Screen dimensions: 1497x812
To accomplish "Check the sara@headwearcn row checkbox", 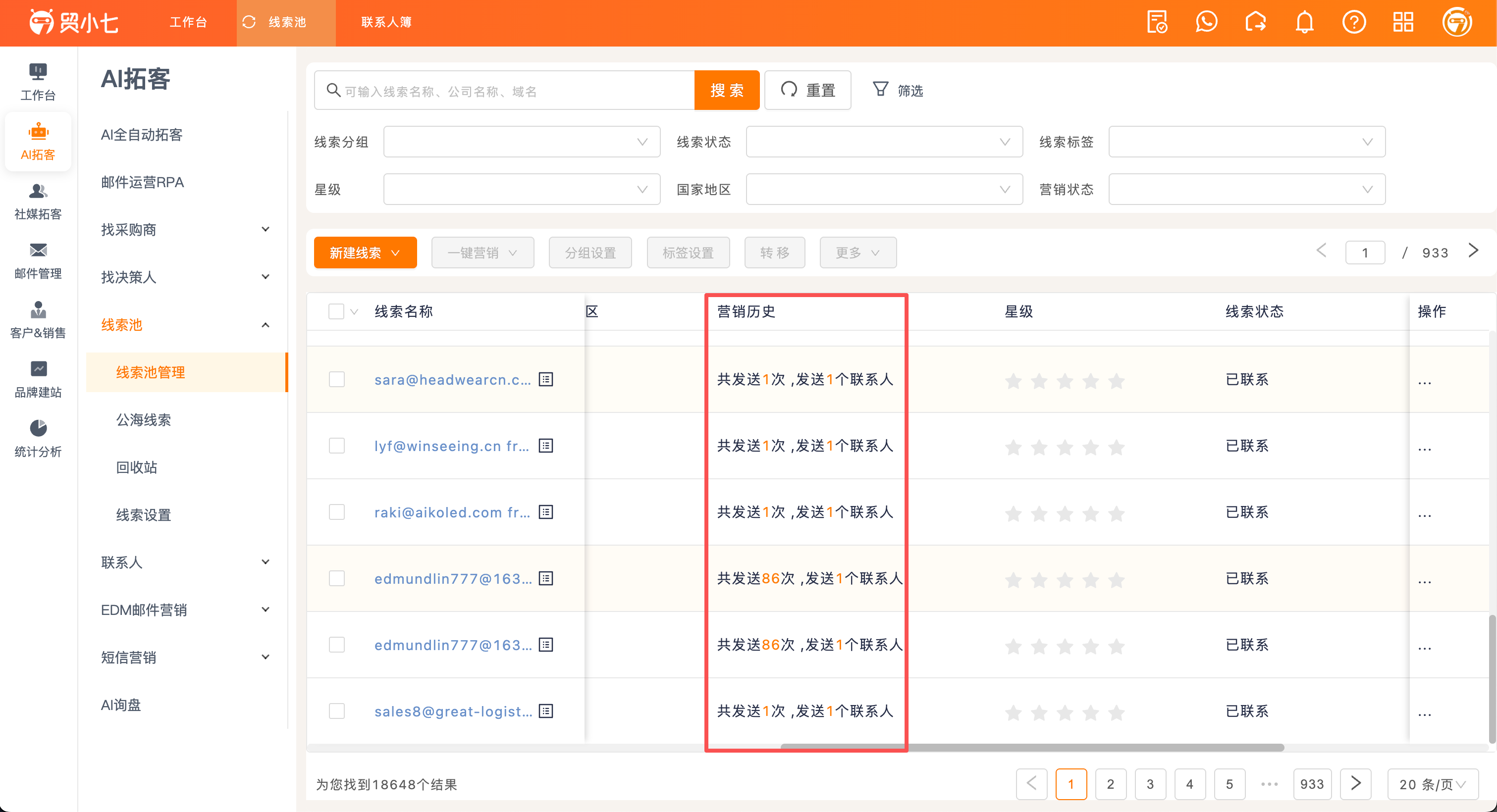I will [x=336, y=379].
